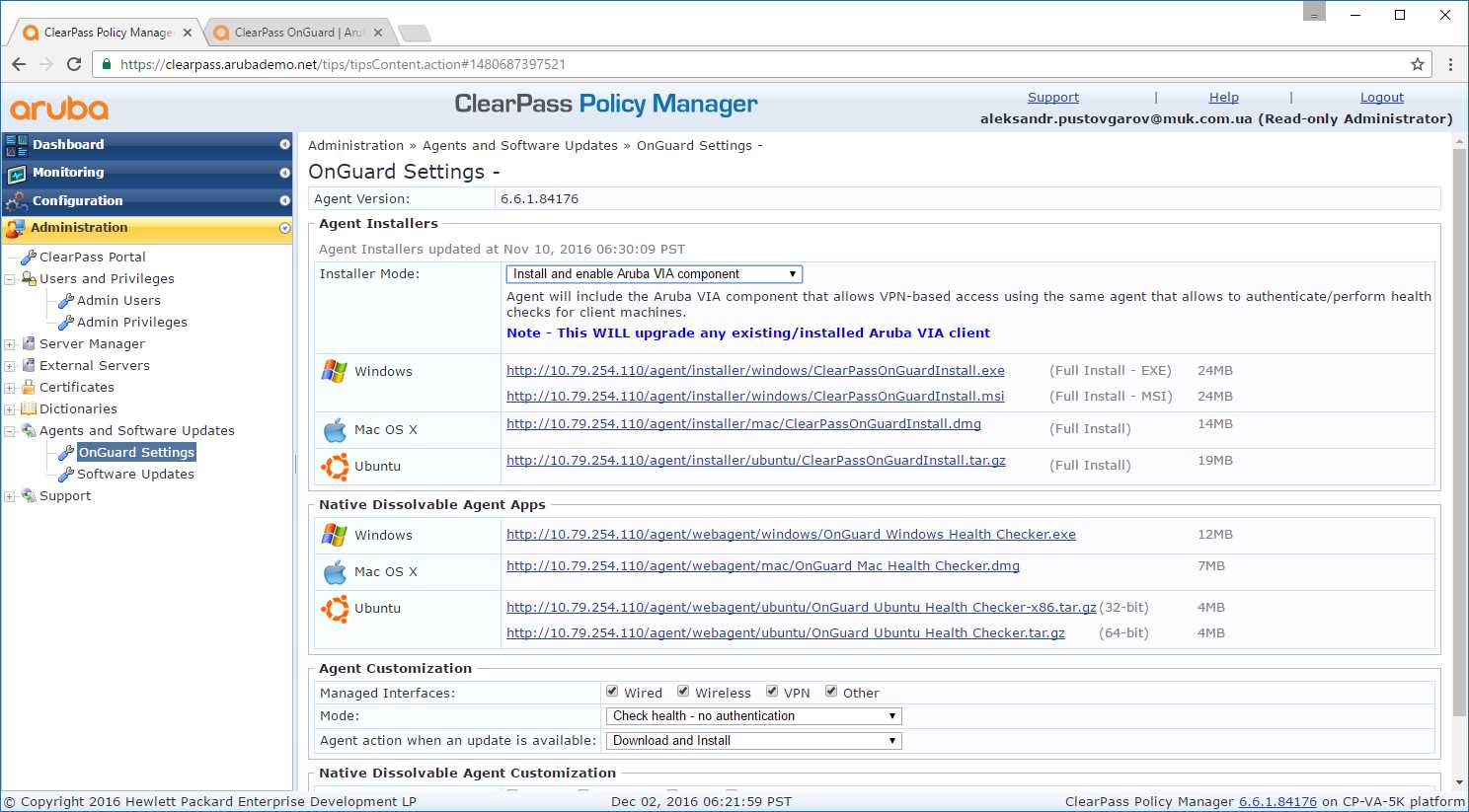Screen dimensions: 1469x812
Task: Go back with the browser back arrow
Action: [19, 64]
